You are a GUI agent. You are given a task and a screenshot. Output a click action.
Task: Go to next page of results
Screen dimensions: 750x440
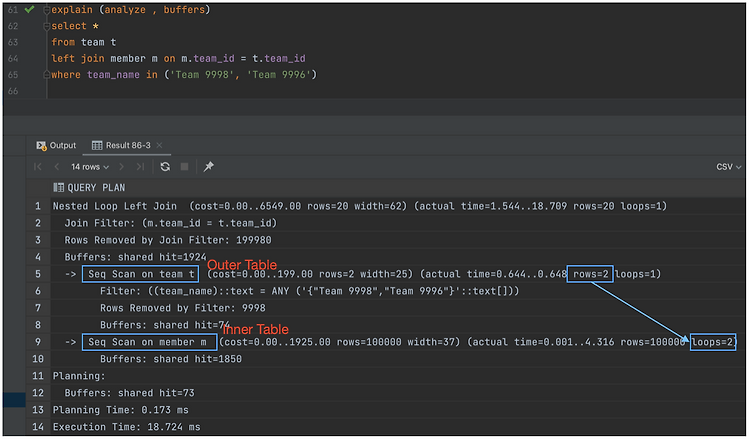[x=121, y=167]
